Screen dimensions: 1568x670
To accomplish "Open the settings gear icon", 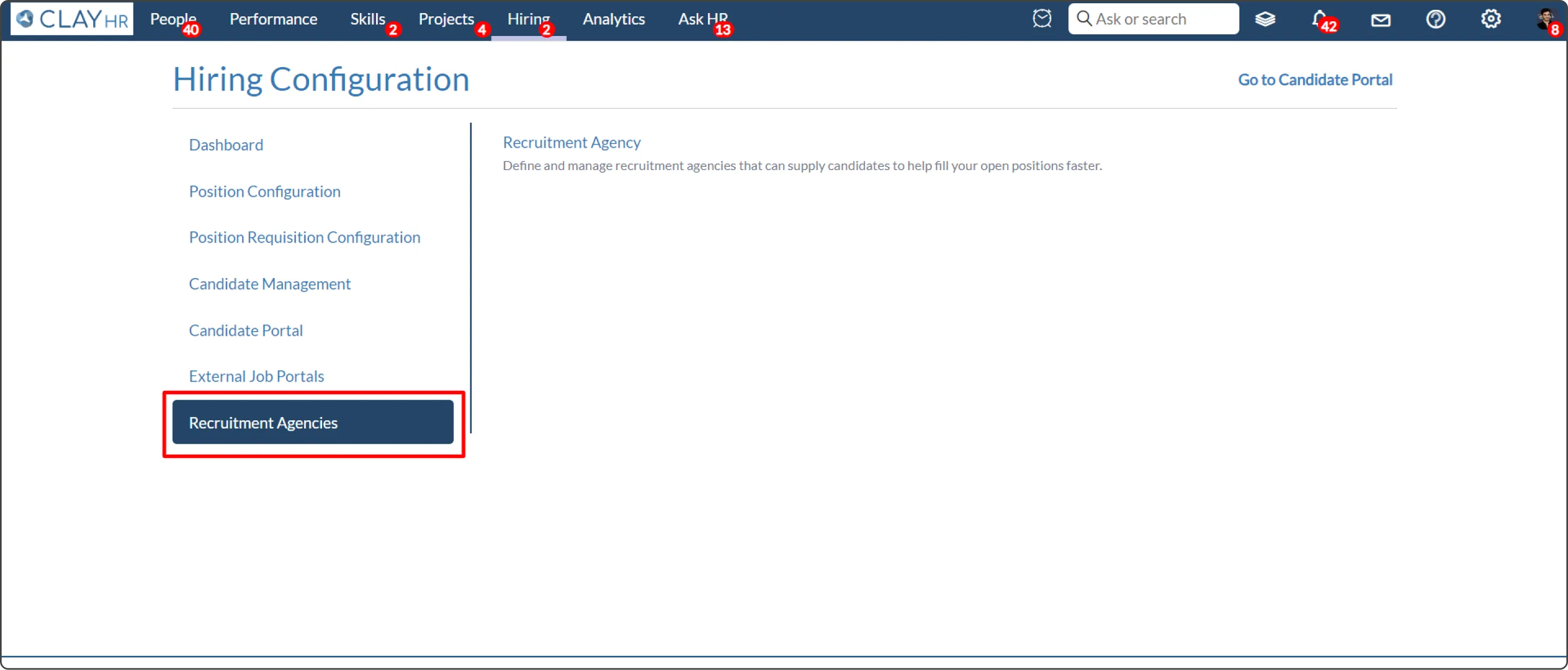I will click(1490, 20).
